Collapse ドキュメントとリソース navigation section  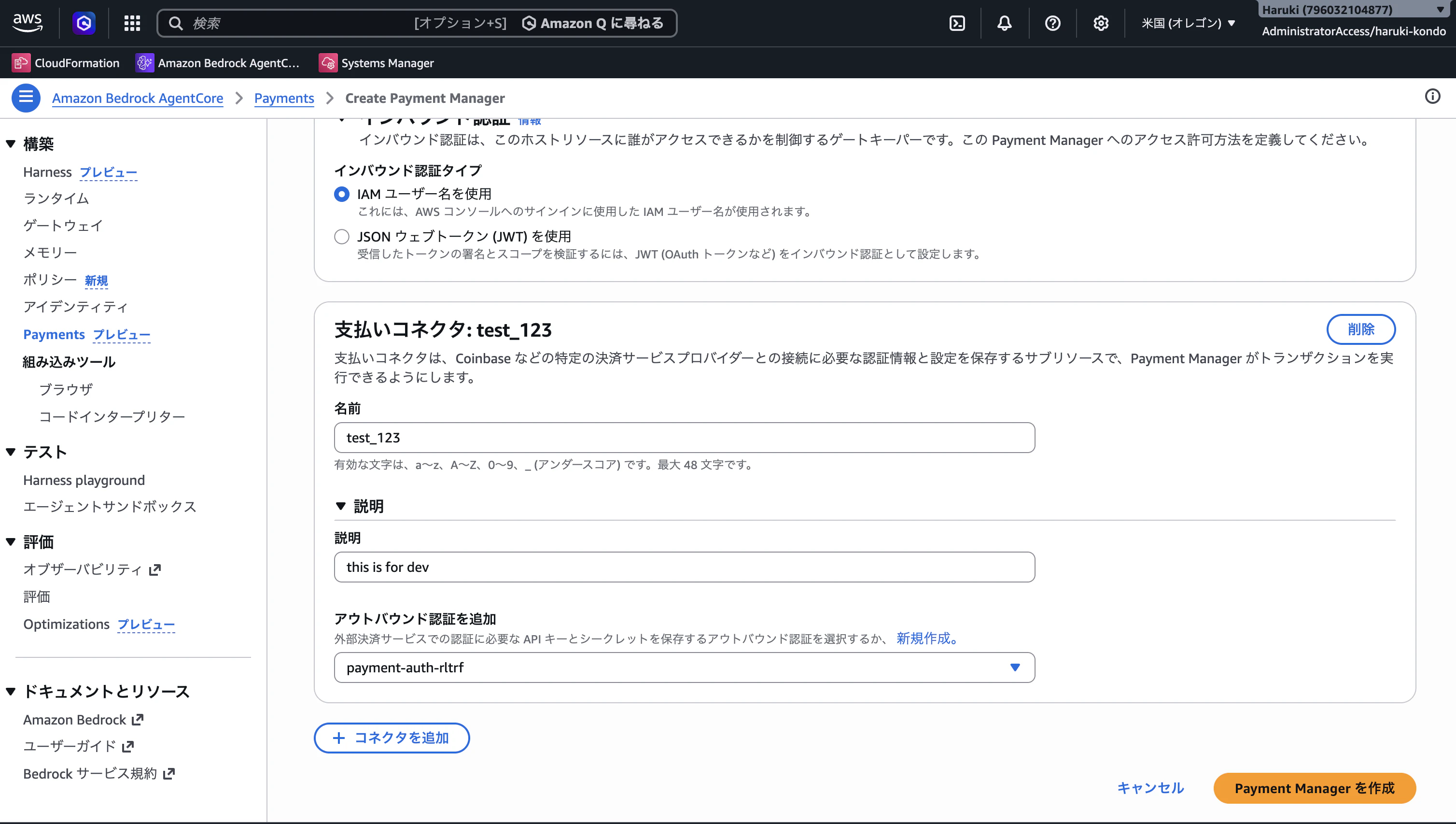[10, 691]
